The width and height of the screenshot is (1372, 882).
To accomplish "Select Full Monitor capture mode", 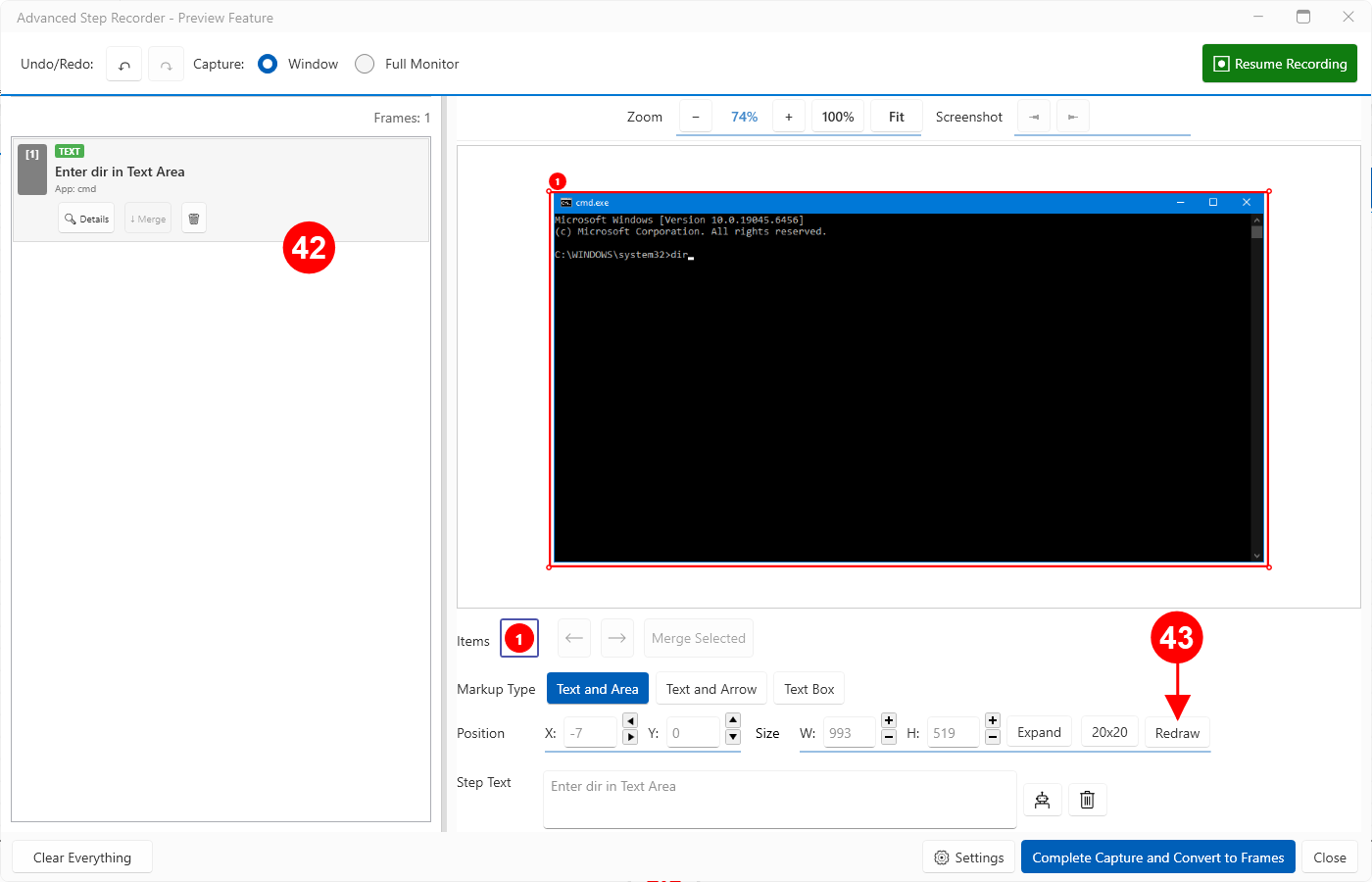I will [365, 64].
